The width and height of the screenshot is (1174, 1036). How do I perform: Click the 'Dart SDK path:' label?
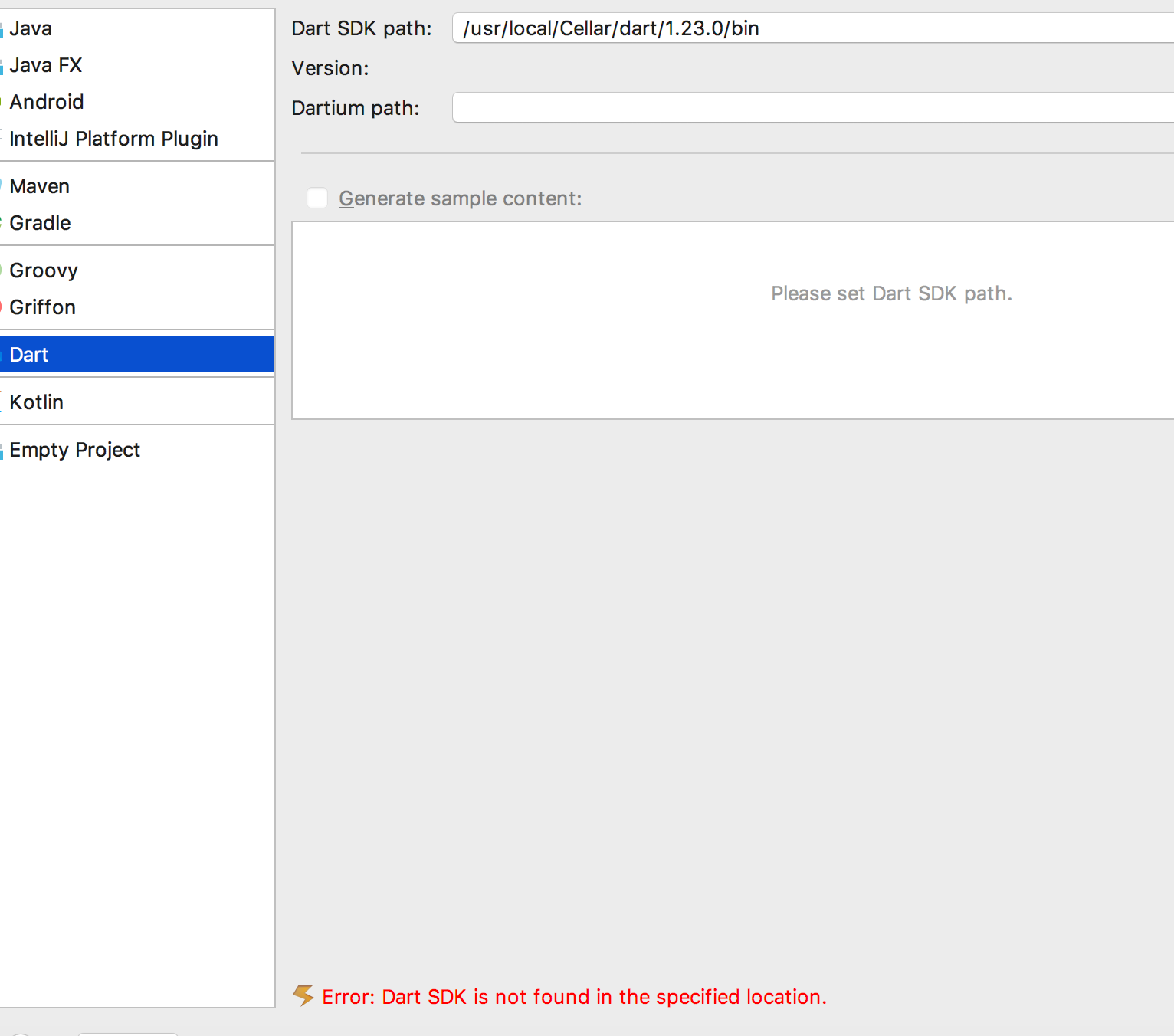362,29
